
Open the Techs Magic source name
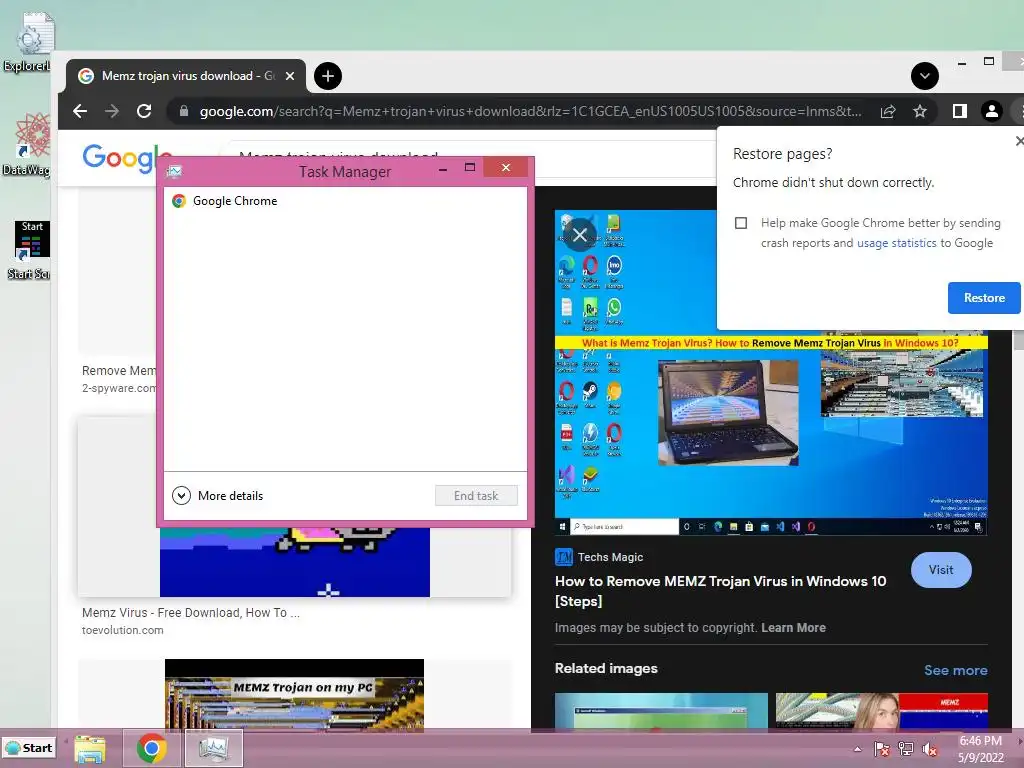pyautogui.click(x=611, y=557)
